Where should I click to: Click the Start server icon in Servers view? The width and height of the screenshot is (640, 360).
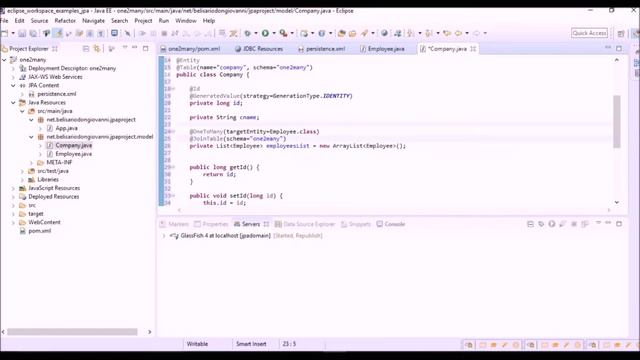[x=552, y=224]
